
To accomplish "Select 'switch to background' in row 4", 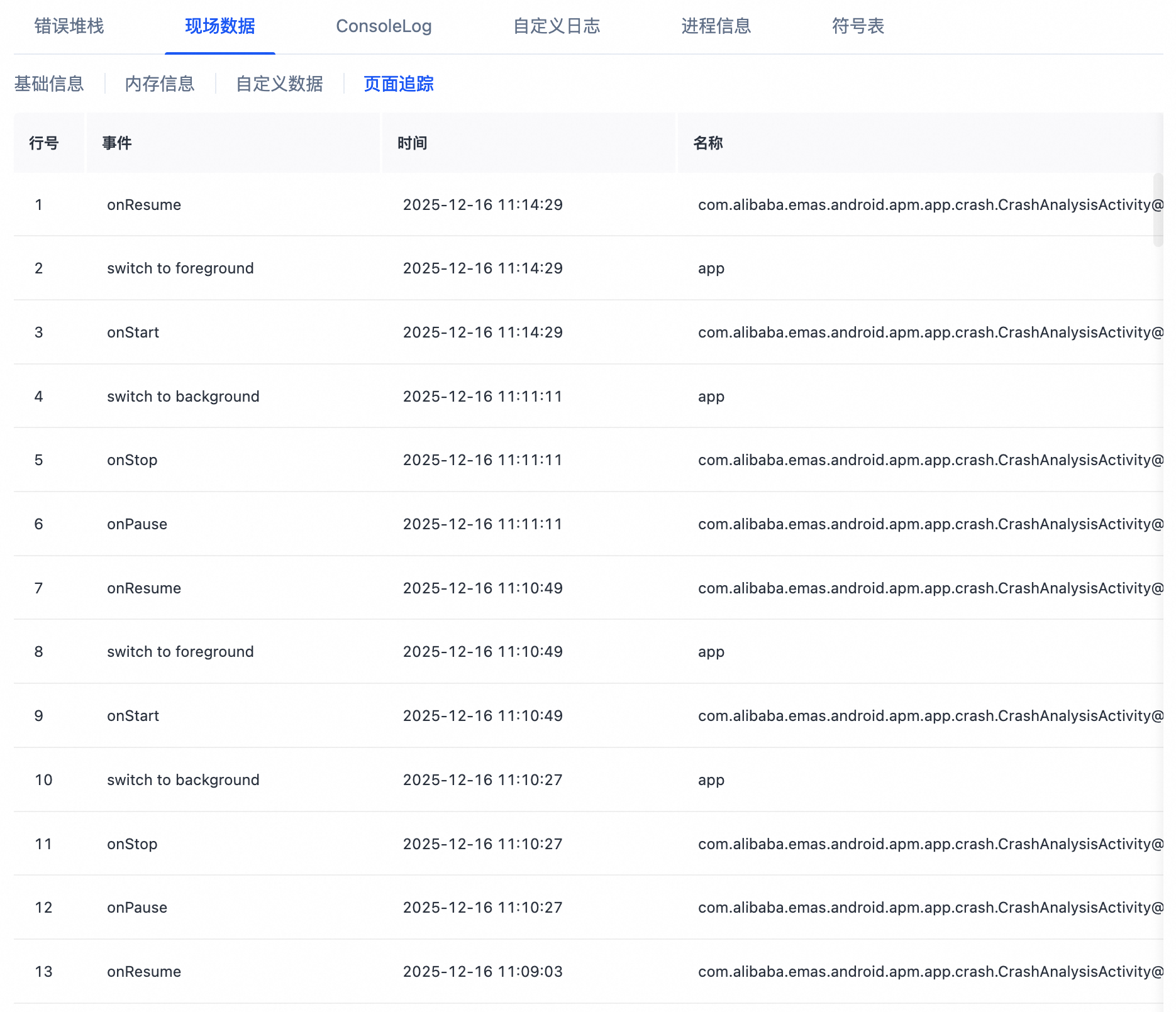I will point(183,397).
